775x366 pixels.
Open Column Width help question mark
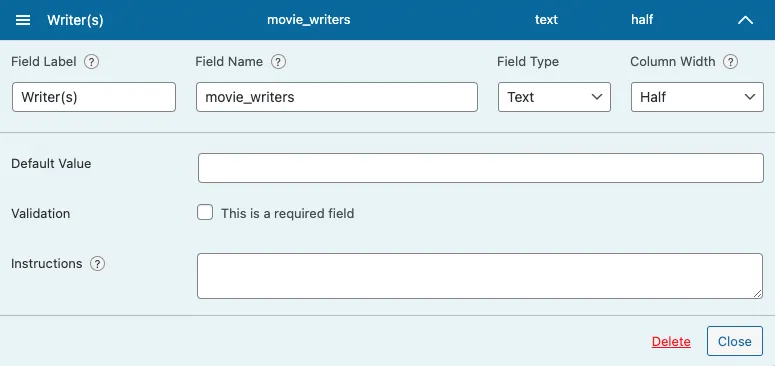click(730, 62)
